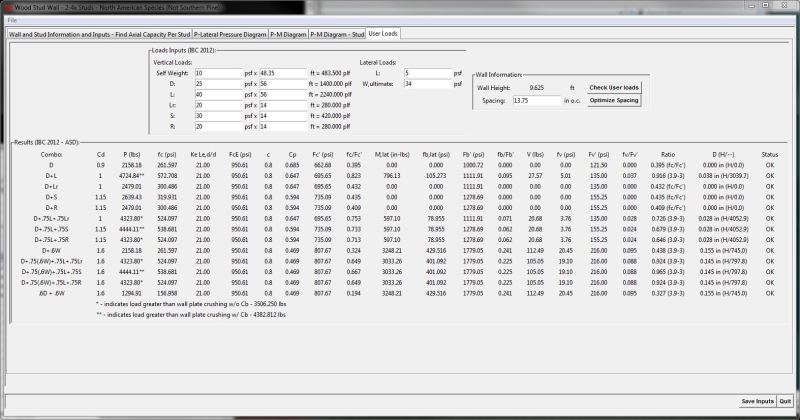
Task: Open the P-M Diagram - Stud tab
Action: click(x=337, y=34)
